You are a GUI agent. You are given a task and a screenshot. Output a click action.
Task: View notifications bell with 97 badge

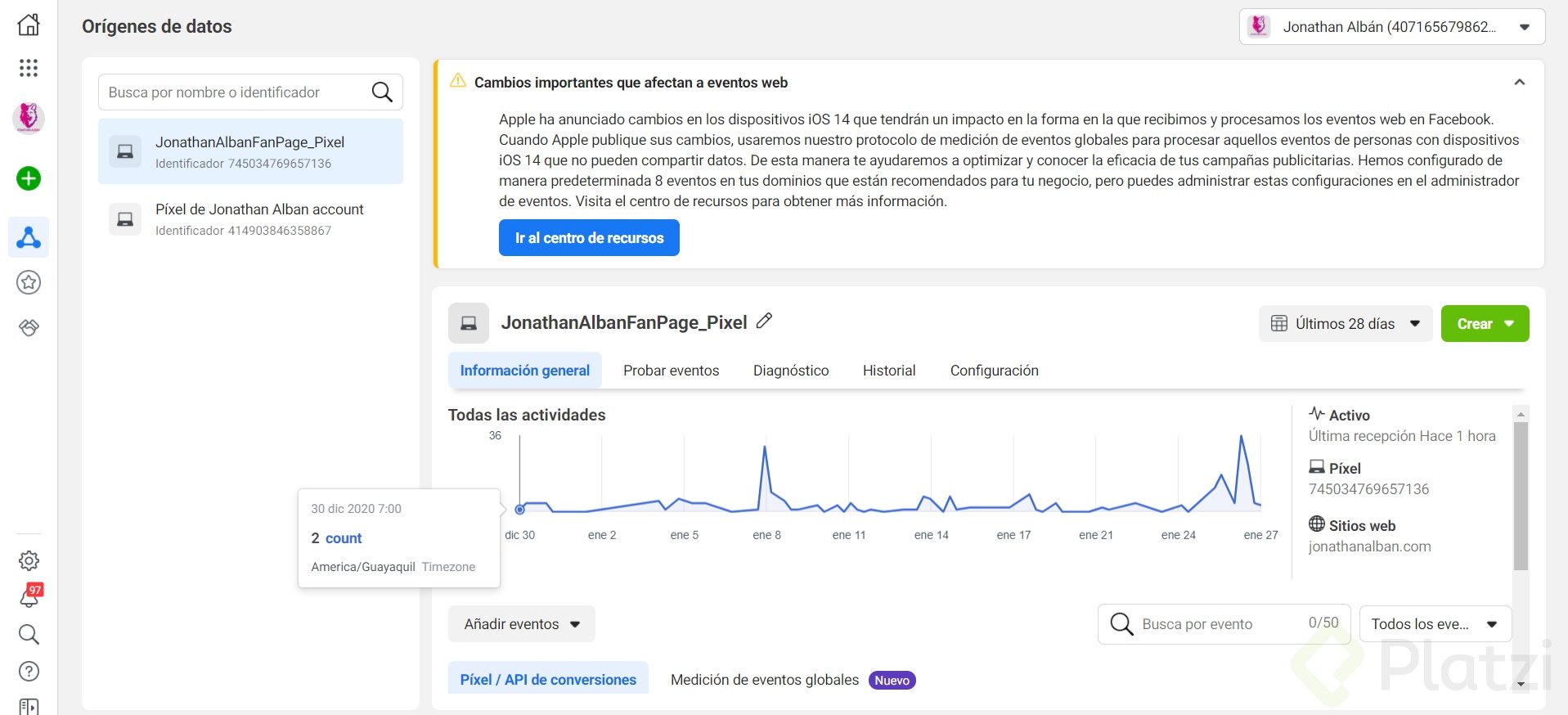(29, 596)
